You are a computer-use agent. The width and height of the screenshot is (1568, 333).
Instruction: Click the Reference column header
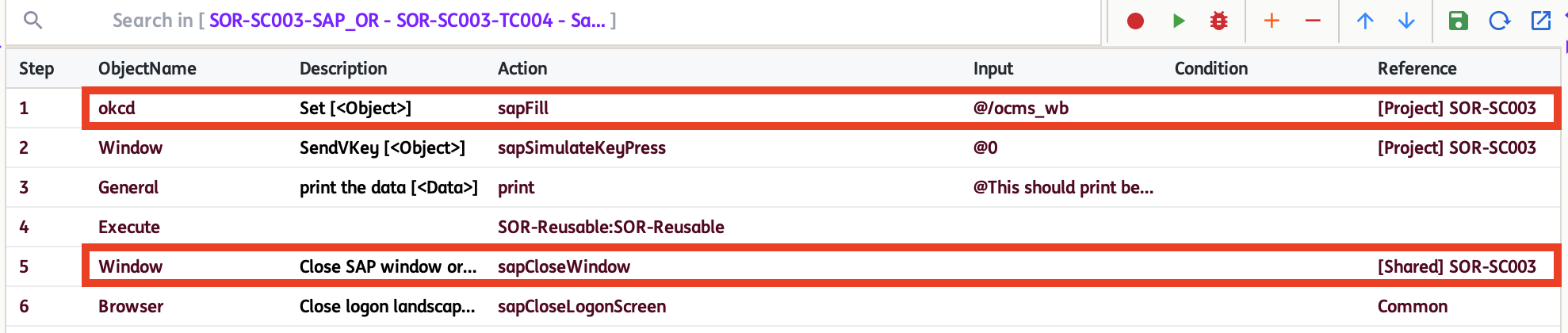coord(1417,68)
